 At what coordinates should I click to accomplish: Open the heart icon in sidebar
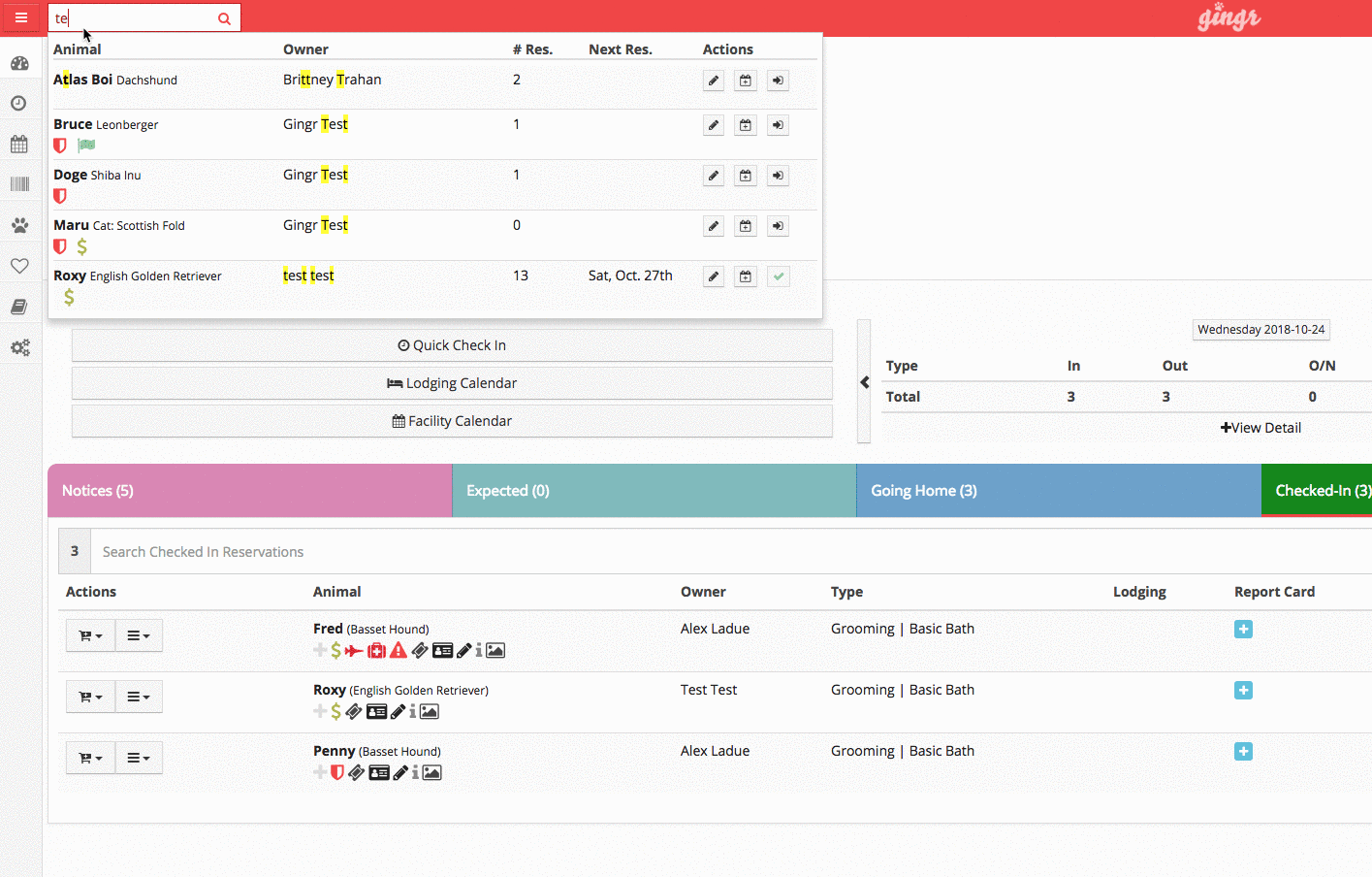point(19,266)
